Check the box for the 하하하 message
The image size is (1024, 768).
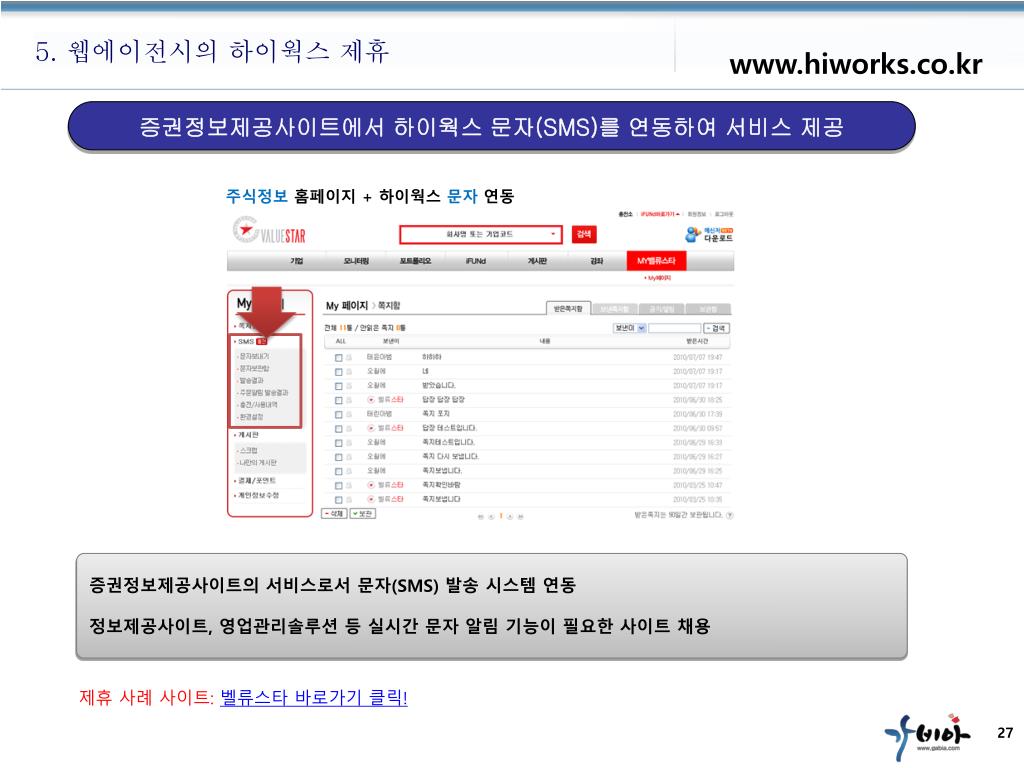coord(338,358)
